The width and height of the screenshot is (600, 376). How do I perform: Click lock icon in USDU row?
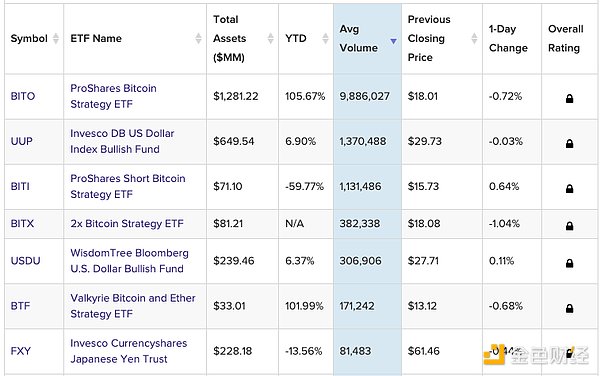tap(569, 263)
